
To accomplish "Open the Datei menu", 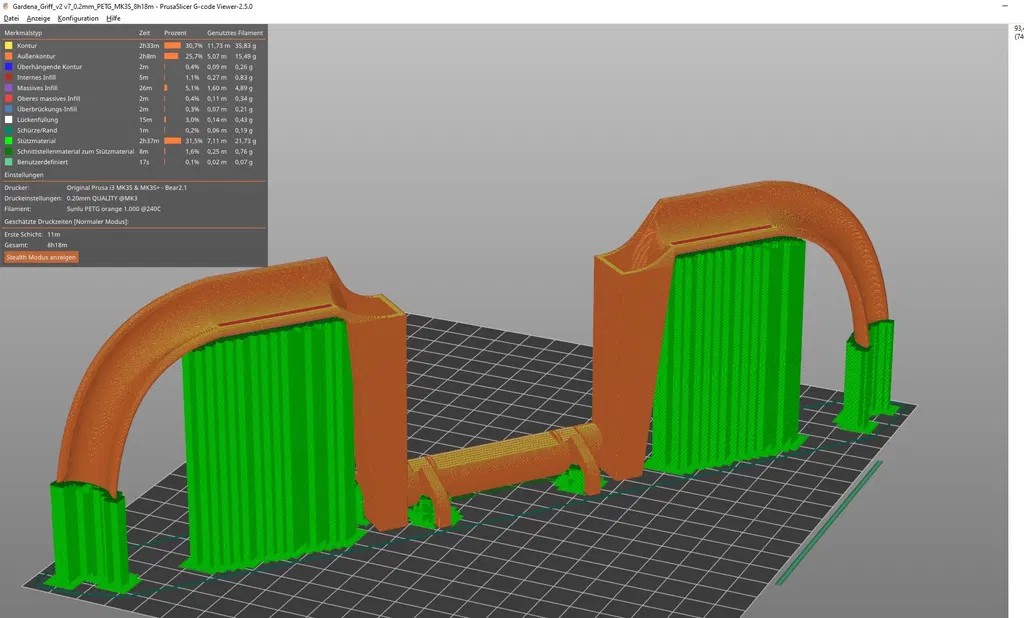I will tap(11, 18).
